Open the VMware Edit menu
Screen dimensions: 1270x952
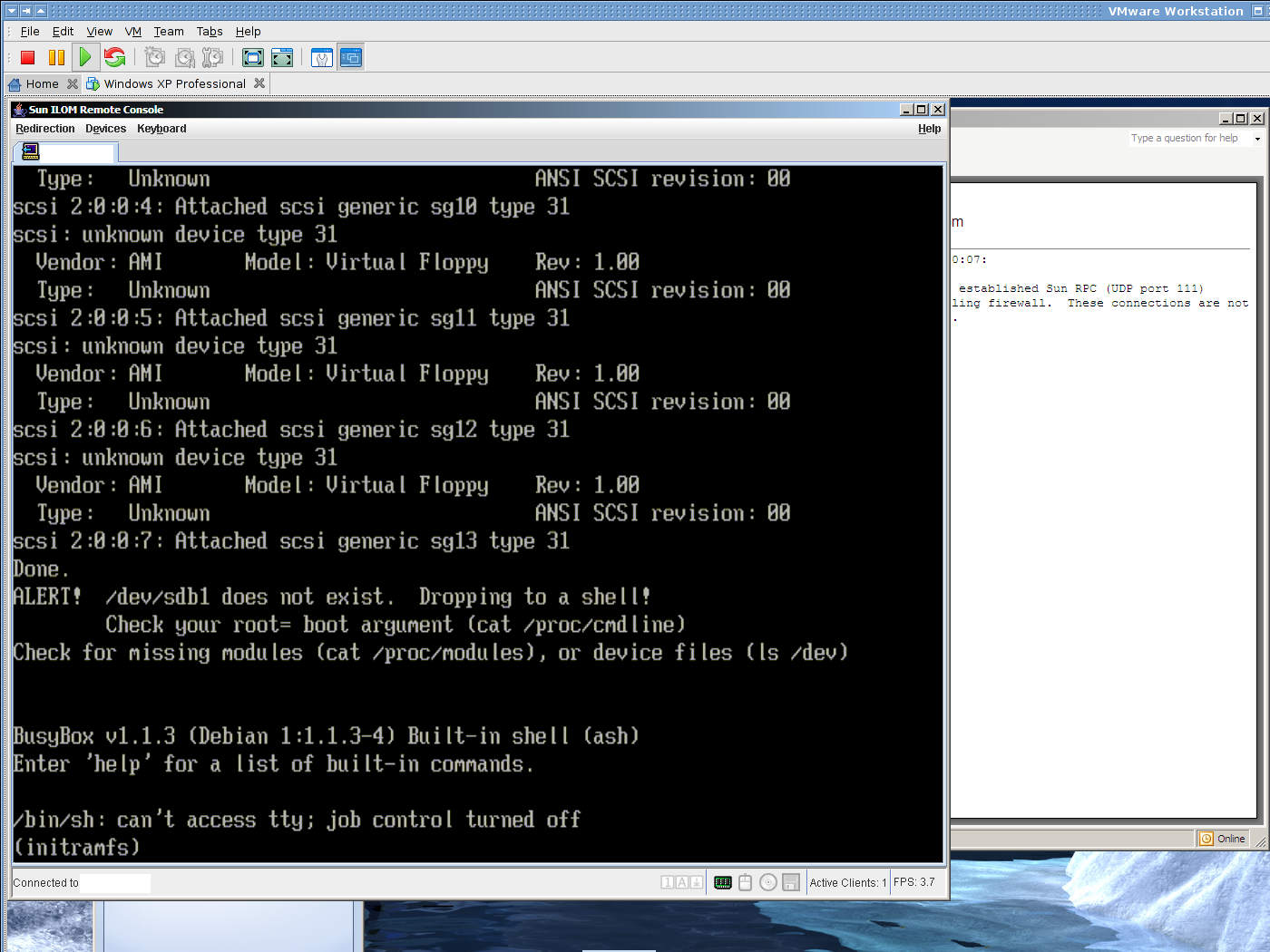(x=63, y=32)
